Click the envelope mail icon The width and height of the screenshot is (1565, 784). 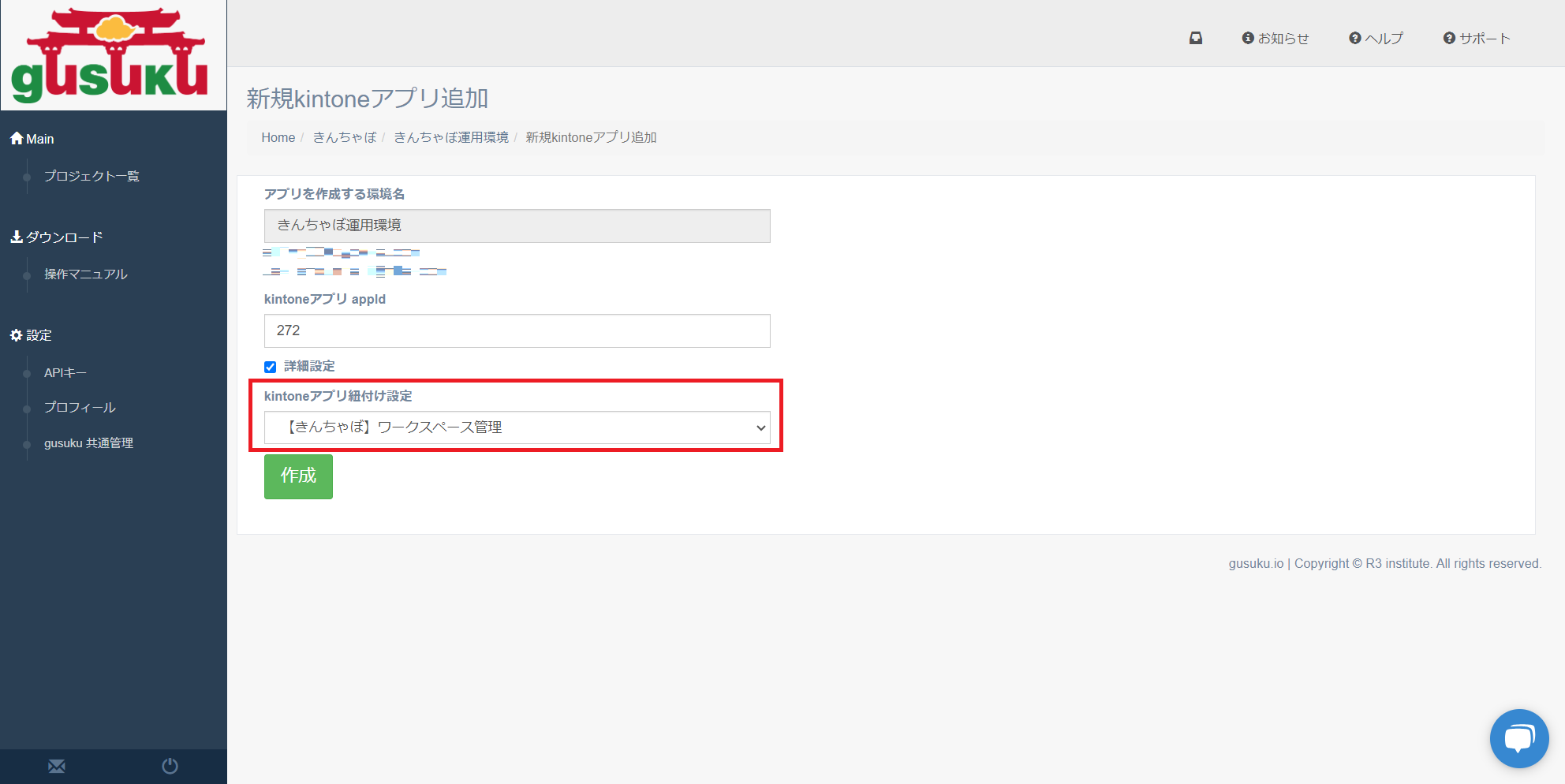(57, 766)
